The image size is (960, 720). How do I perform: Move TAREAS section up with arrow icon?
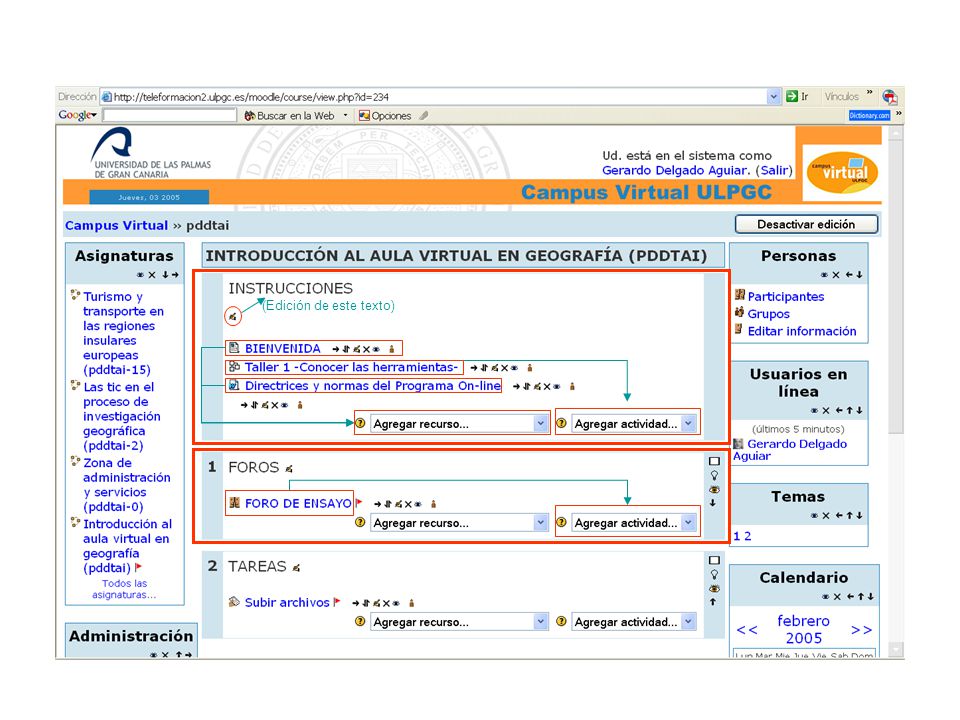point(713,602)
